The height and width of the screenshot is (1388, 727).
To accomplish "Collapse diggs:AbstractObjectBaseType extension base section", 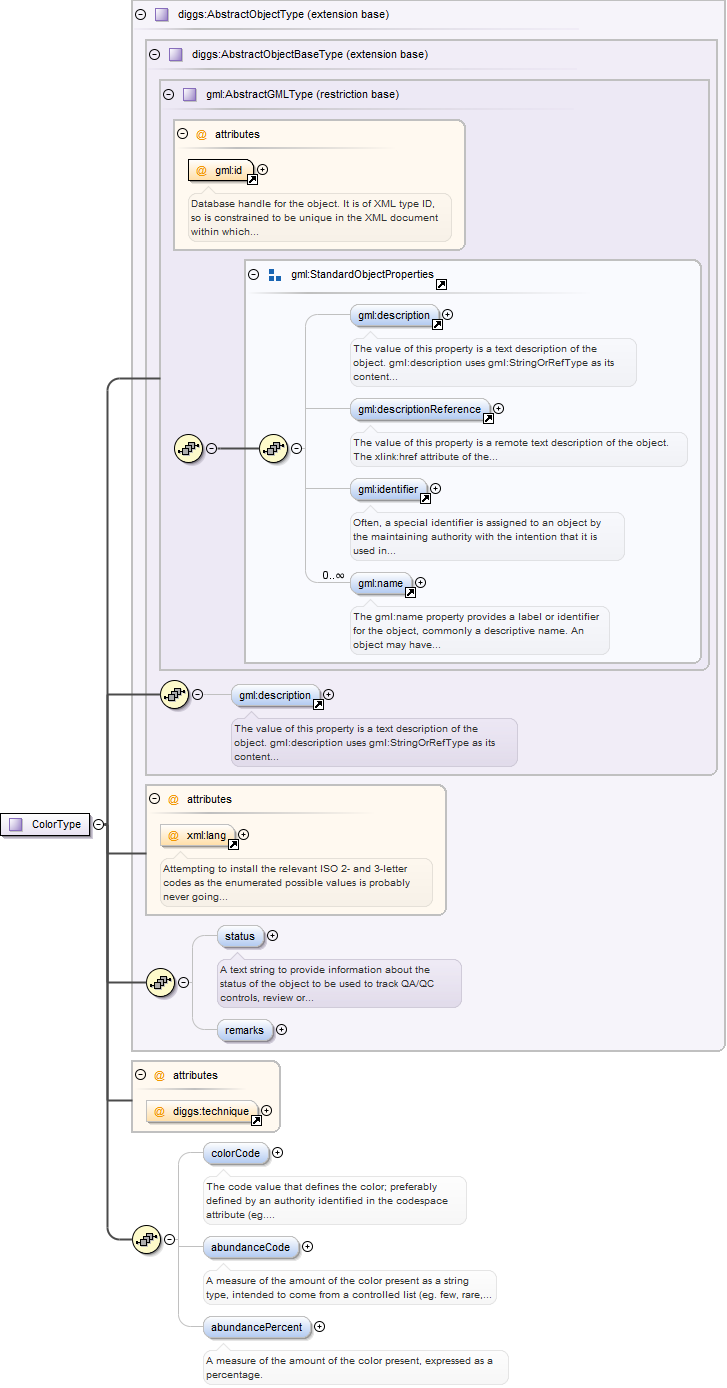I will (x=153, y=54).
